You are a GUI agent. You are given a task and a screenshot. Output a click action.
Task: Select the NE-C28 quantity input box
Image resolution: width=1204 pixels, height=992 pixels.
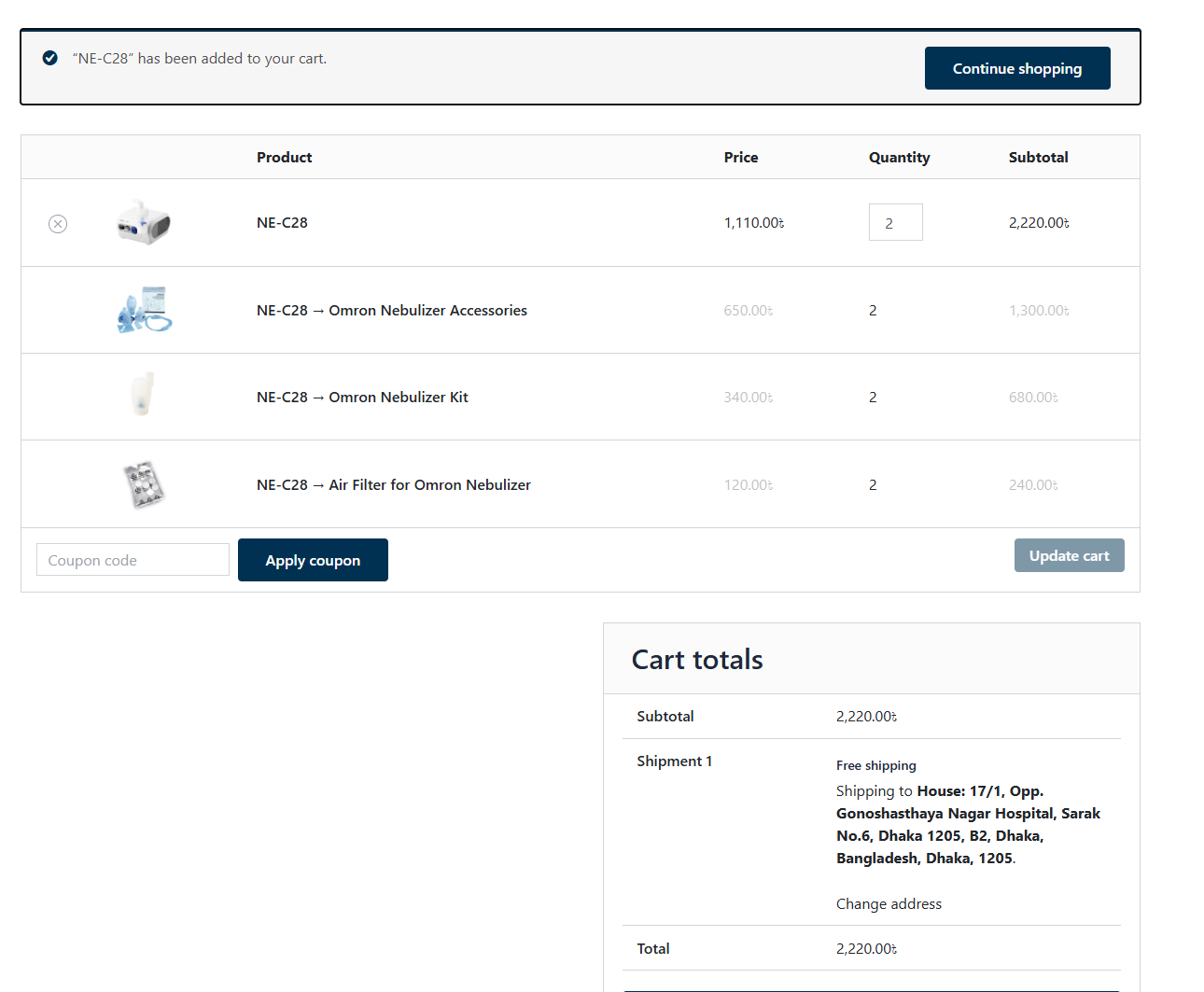point(895,223)
